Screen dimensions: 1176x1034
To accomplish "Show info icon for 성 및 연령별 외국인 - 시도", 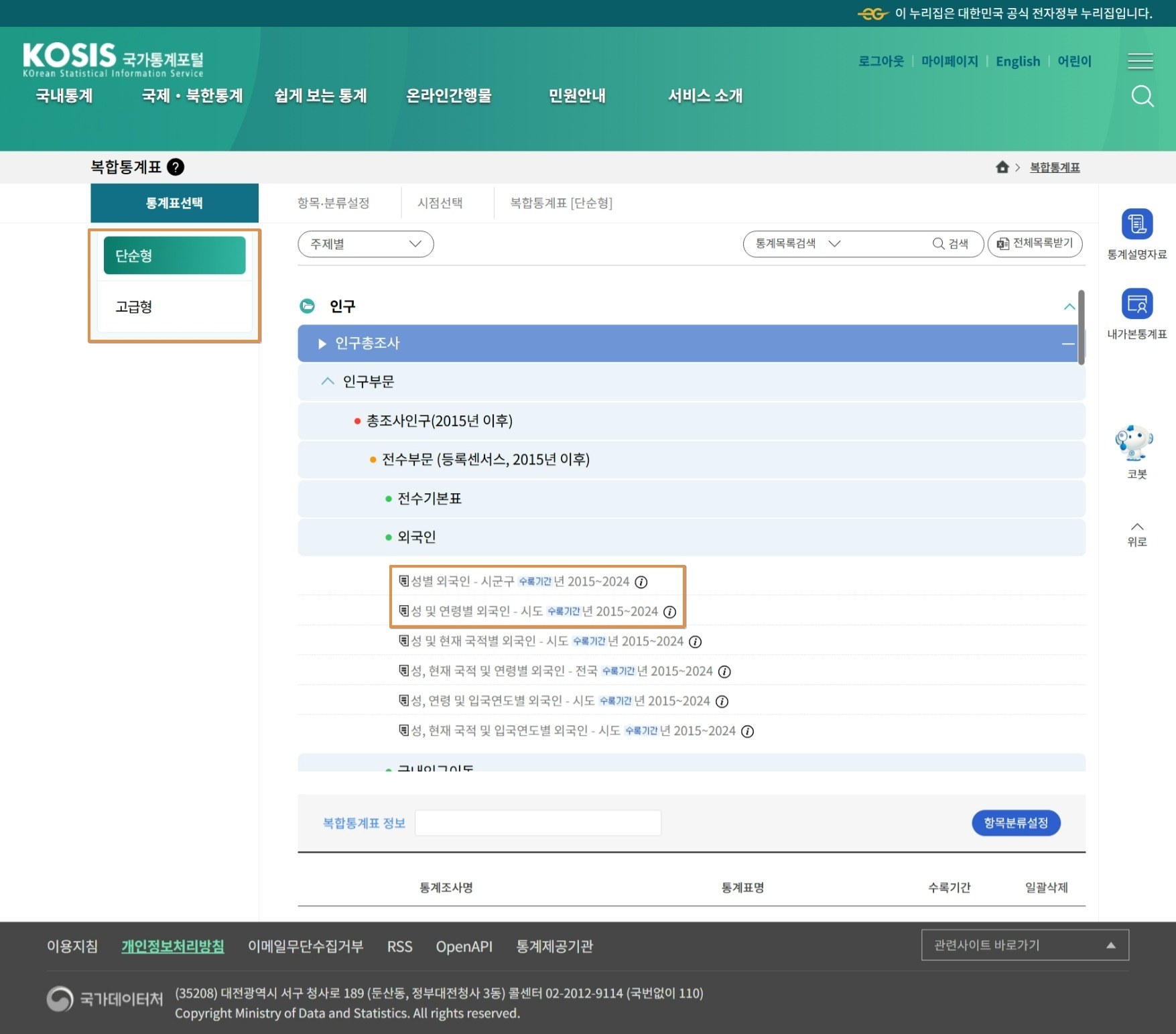I will (x=669, y=612).
